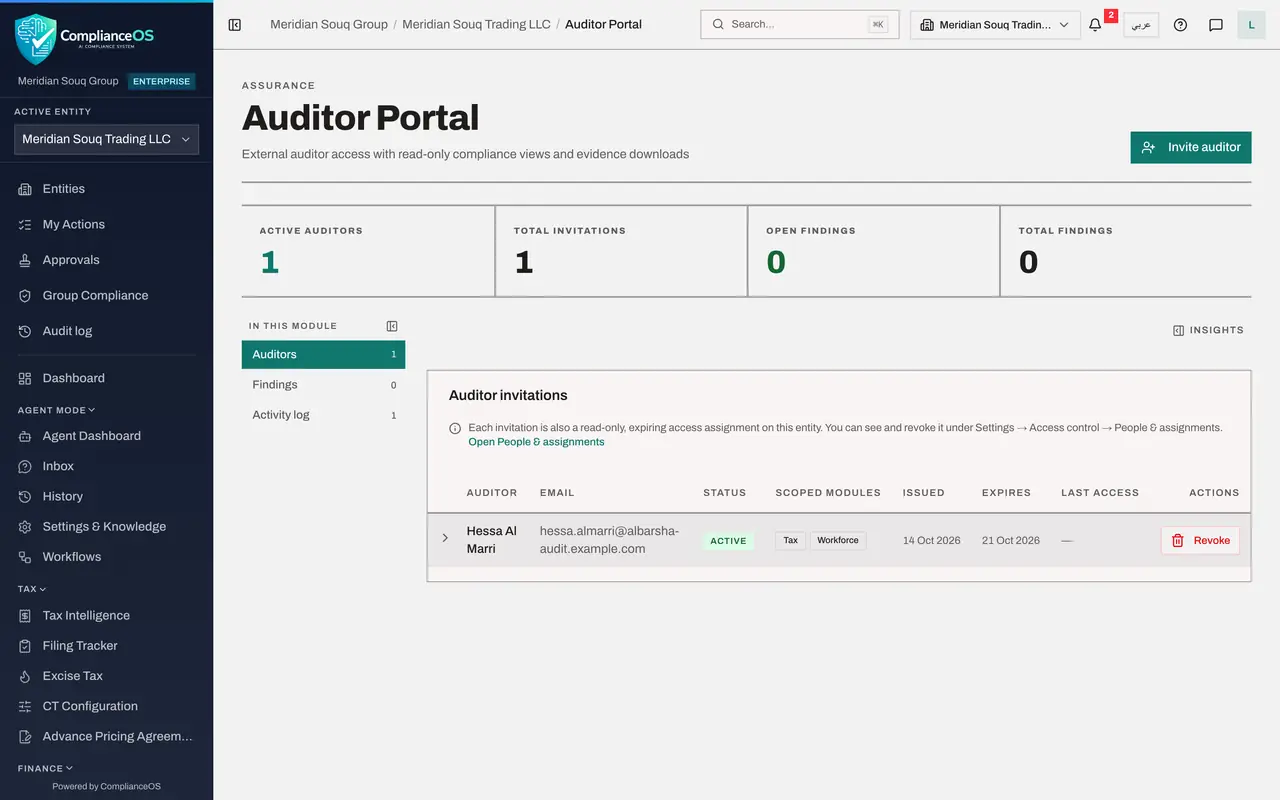
Task: Focus the Search field
Action: point(800,24)
